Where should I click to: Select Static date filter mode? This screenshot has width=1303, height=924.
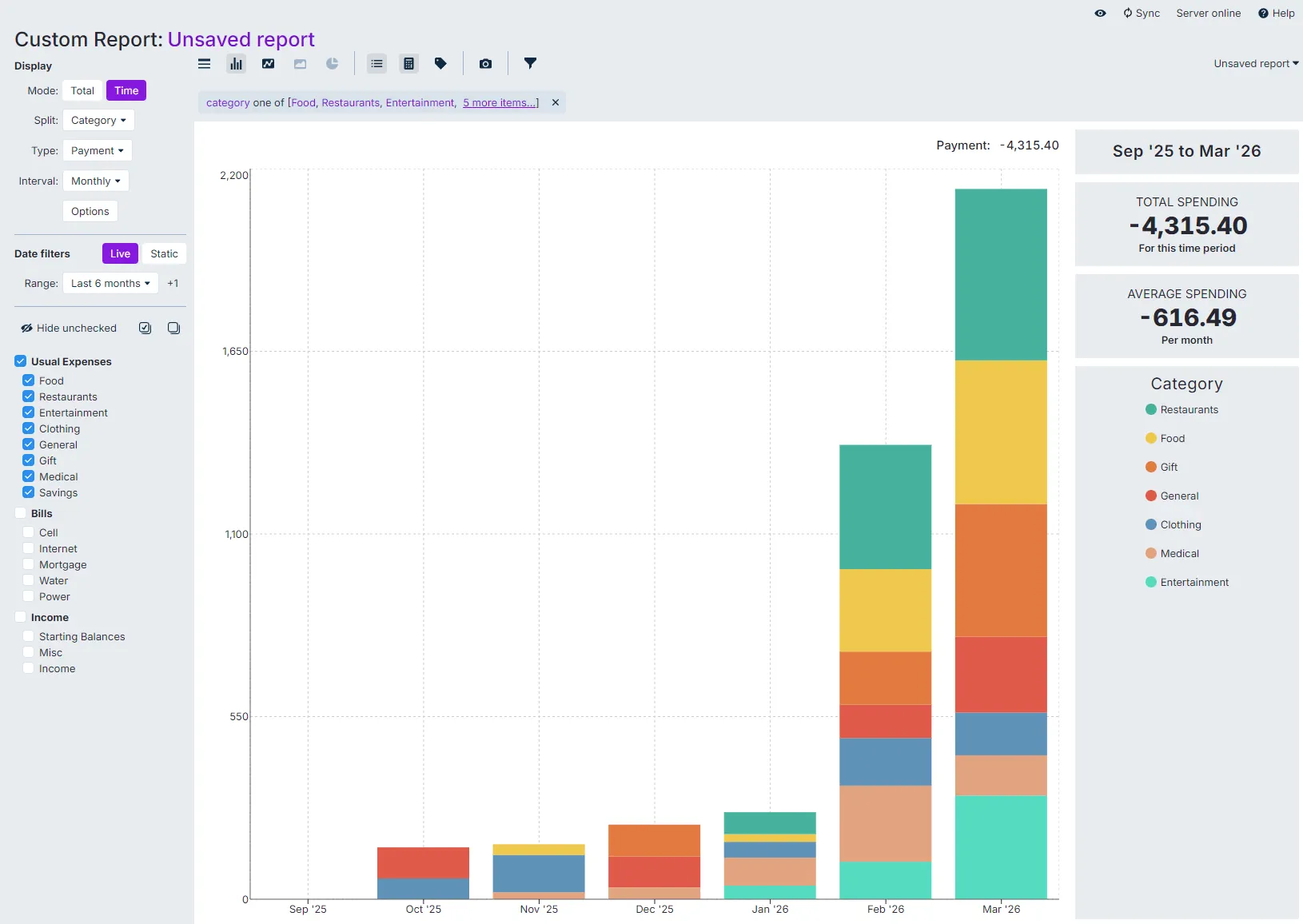[164, 254]
